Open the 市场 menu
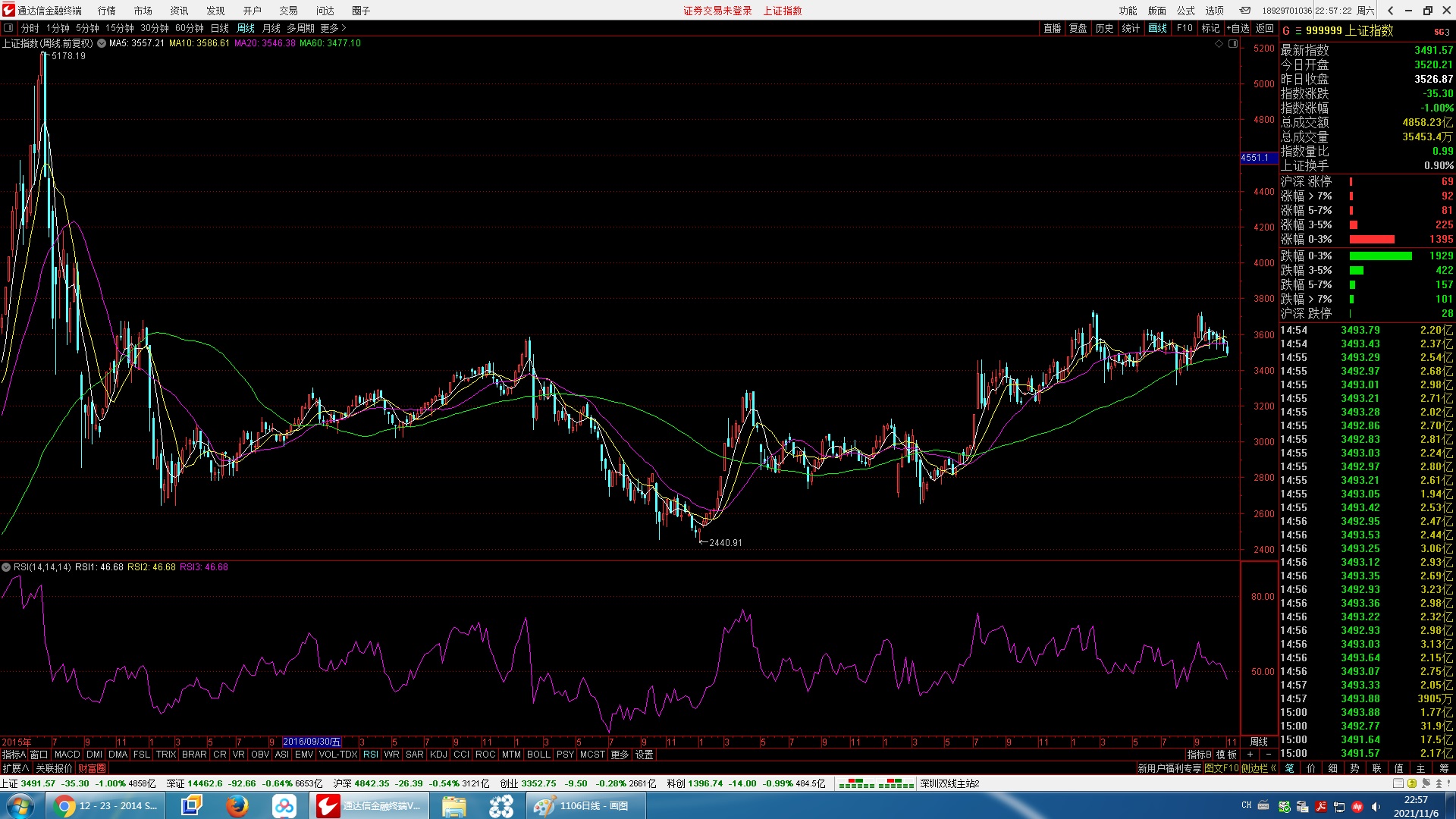The width and height of the screenshot is (1456, 819). coord(143,11)
